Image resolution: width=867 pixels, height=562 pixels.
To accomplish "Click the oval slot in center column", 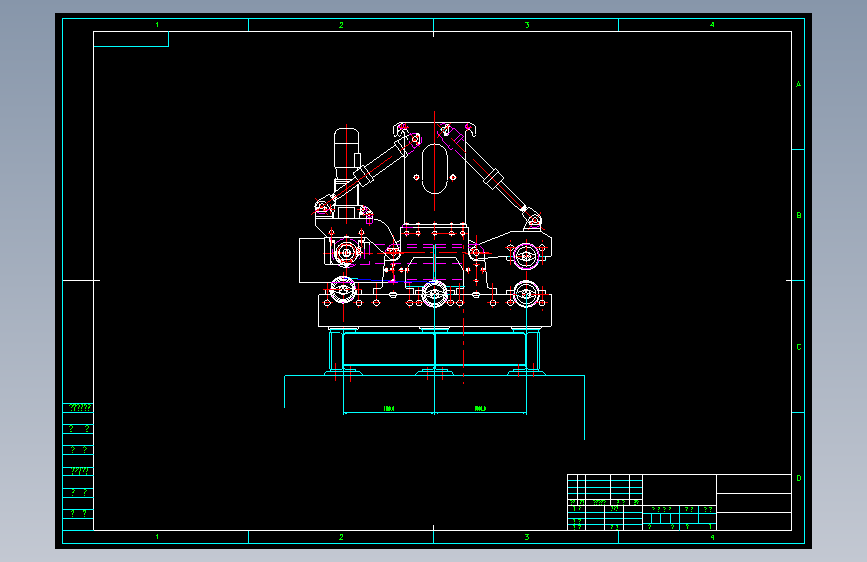I will click(435, 169).
